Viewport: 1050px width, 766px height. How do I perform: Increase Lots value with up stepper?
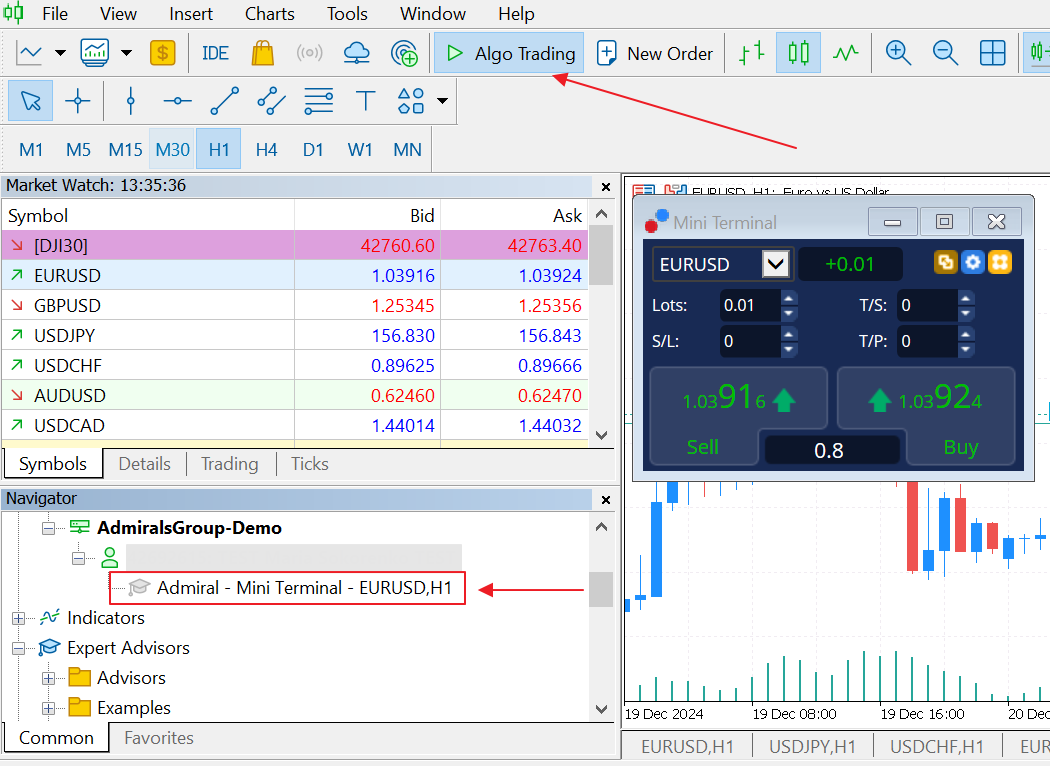coord(789,298)
